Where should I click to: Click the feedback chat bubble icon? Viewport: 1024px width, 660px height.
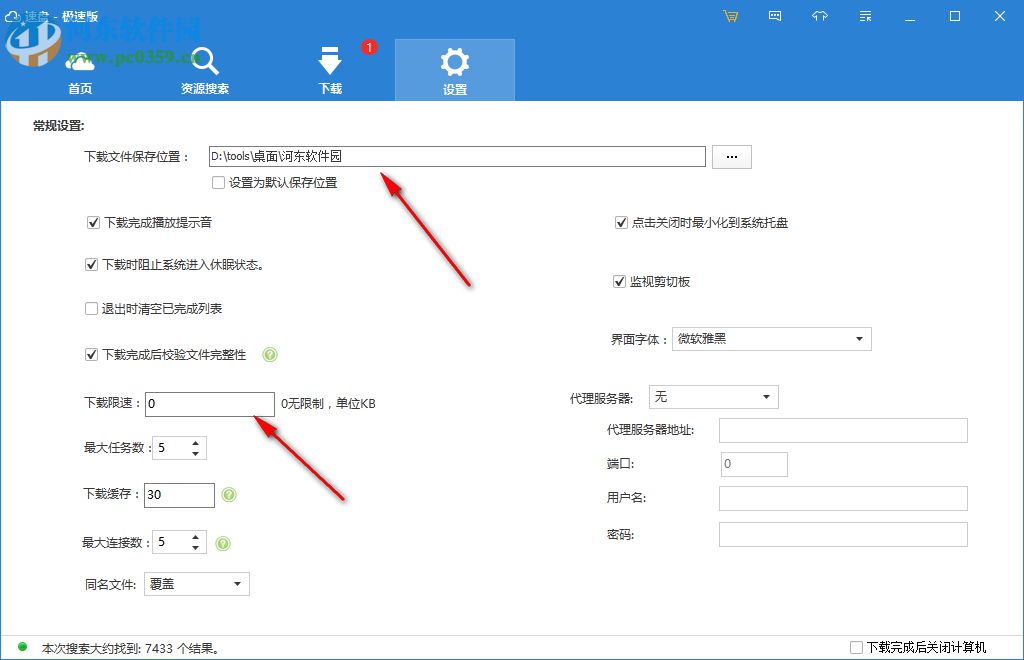[775, 16]
